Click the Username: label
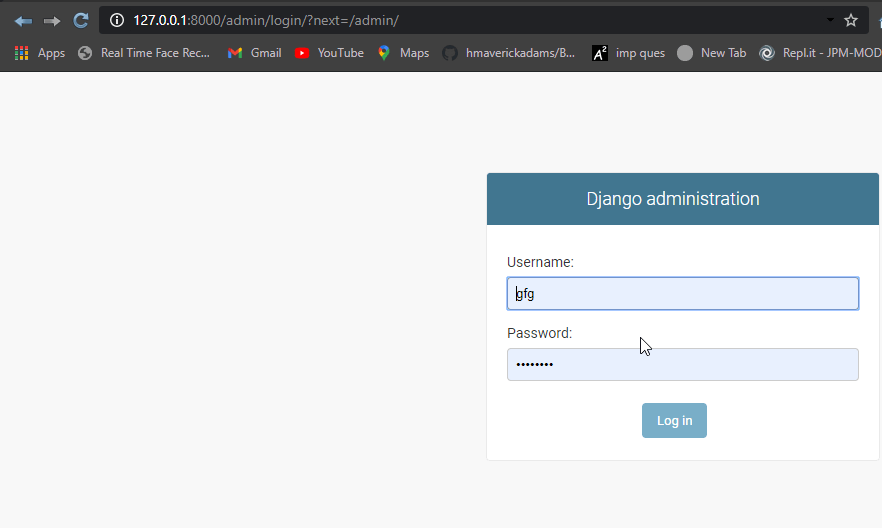882x528 pixels. [x=540, y=262]
